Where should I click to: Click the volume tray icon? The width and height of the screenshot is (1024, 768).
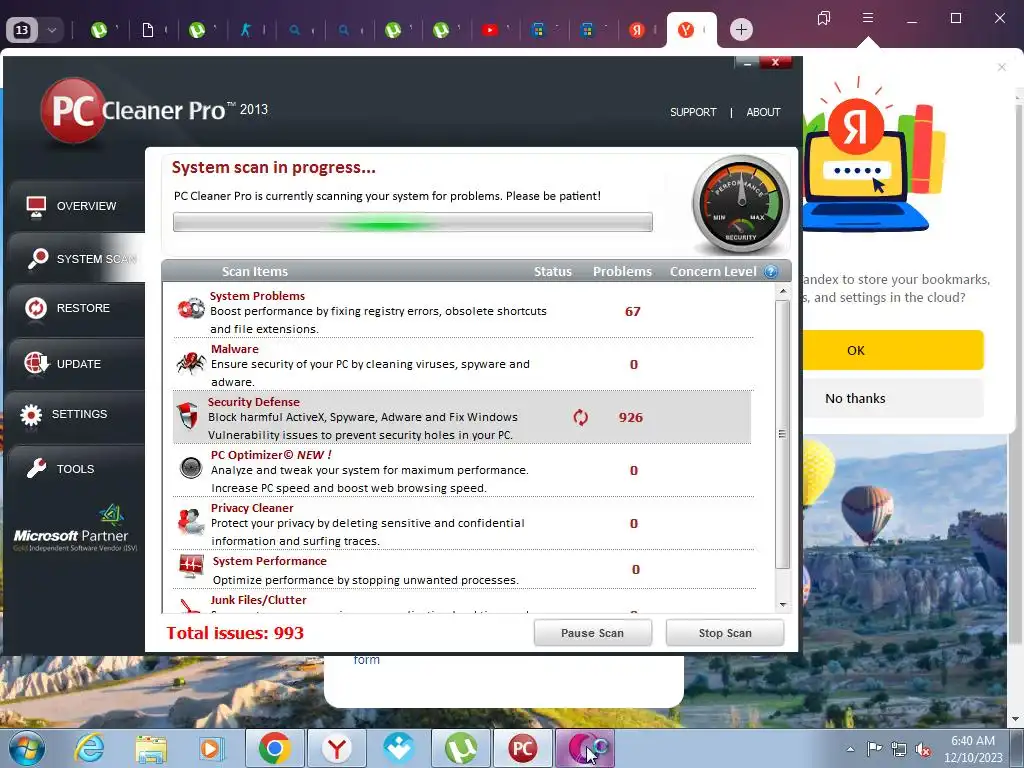coord(923,750)
